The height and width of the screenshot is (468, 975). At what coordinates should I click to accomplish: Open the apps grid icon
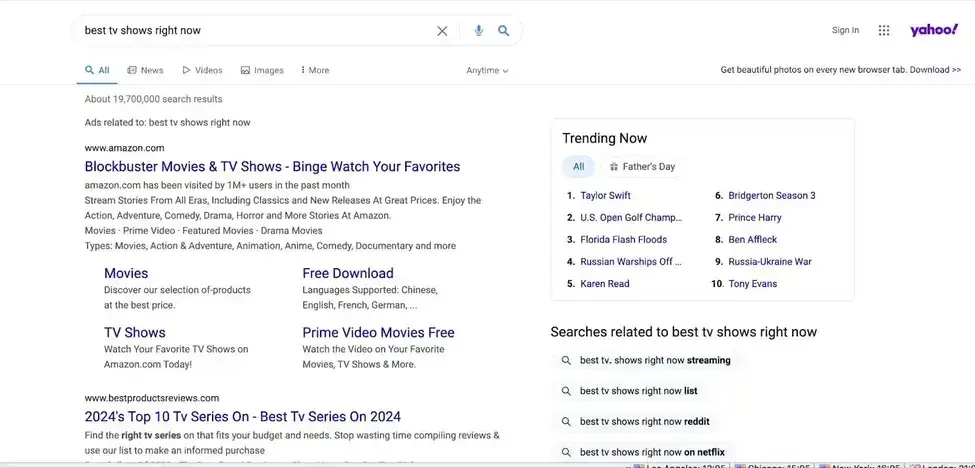(884, 30)
